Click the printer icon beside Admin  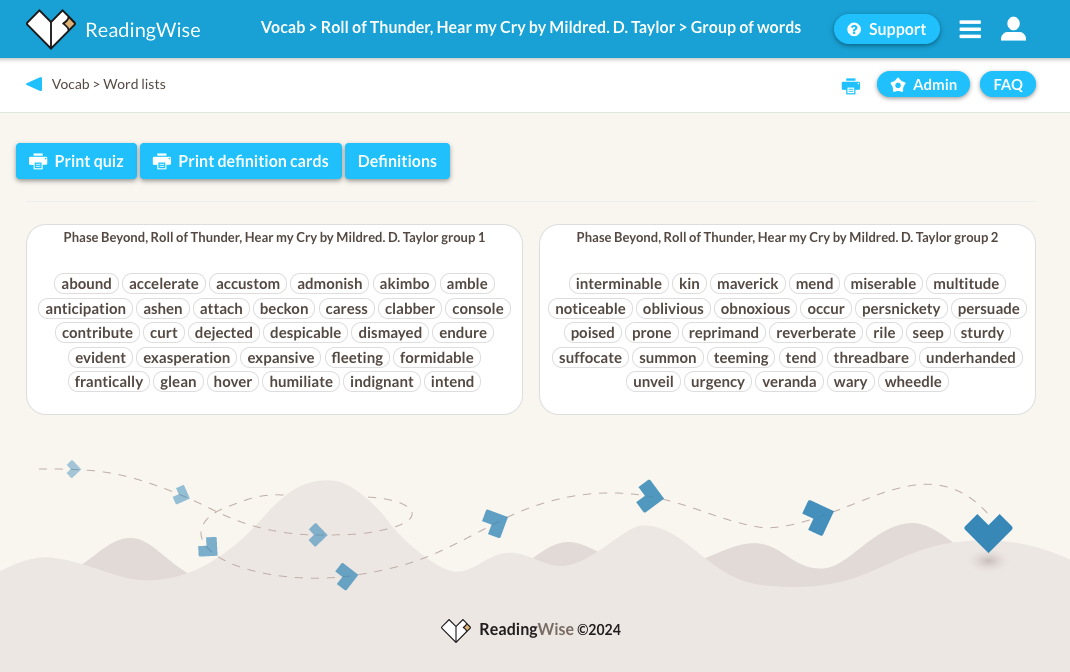[851, 86]
